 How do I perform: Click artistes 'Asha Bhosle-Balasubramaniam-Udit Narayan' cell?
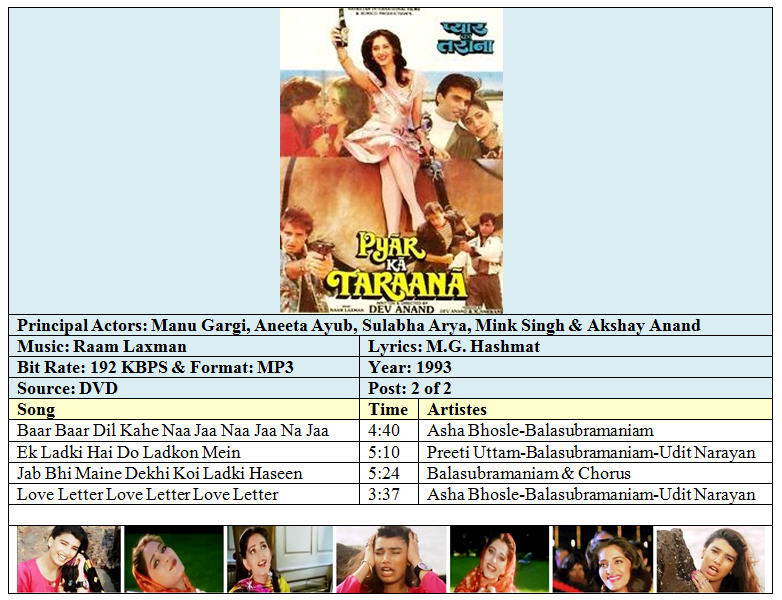point(595,494)
